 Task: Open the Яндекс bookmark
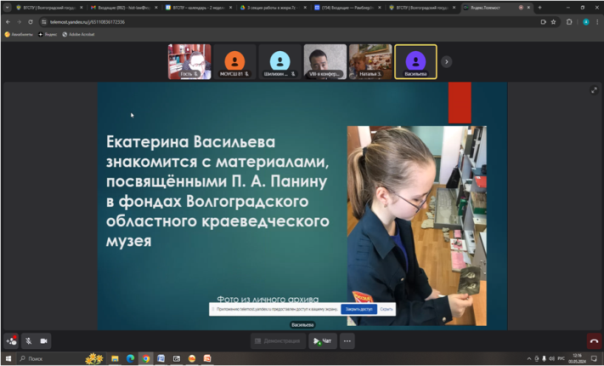(x=47, y=34)
